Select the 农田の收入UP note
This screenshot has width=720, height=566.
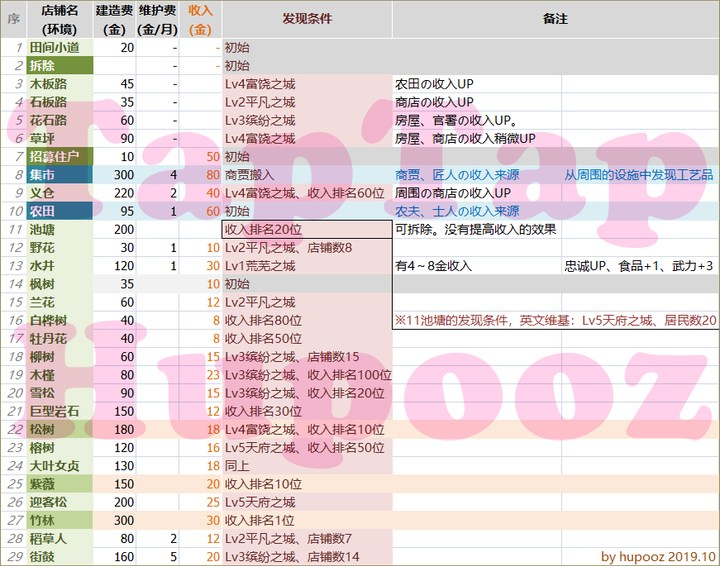click(434, 84)
